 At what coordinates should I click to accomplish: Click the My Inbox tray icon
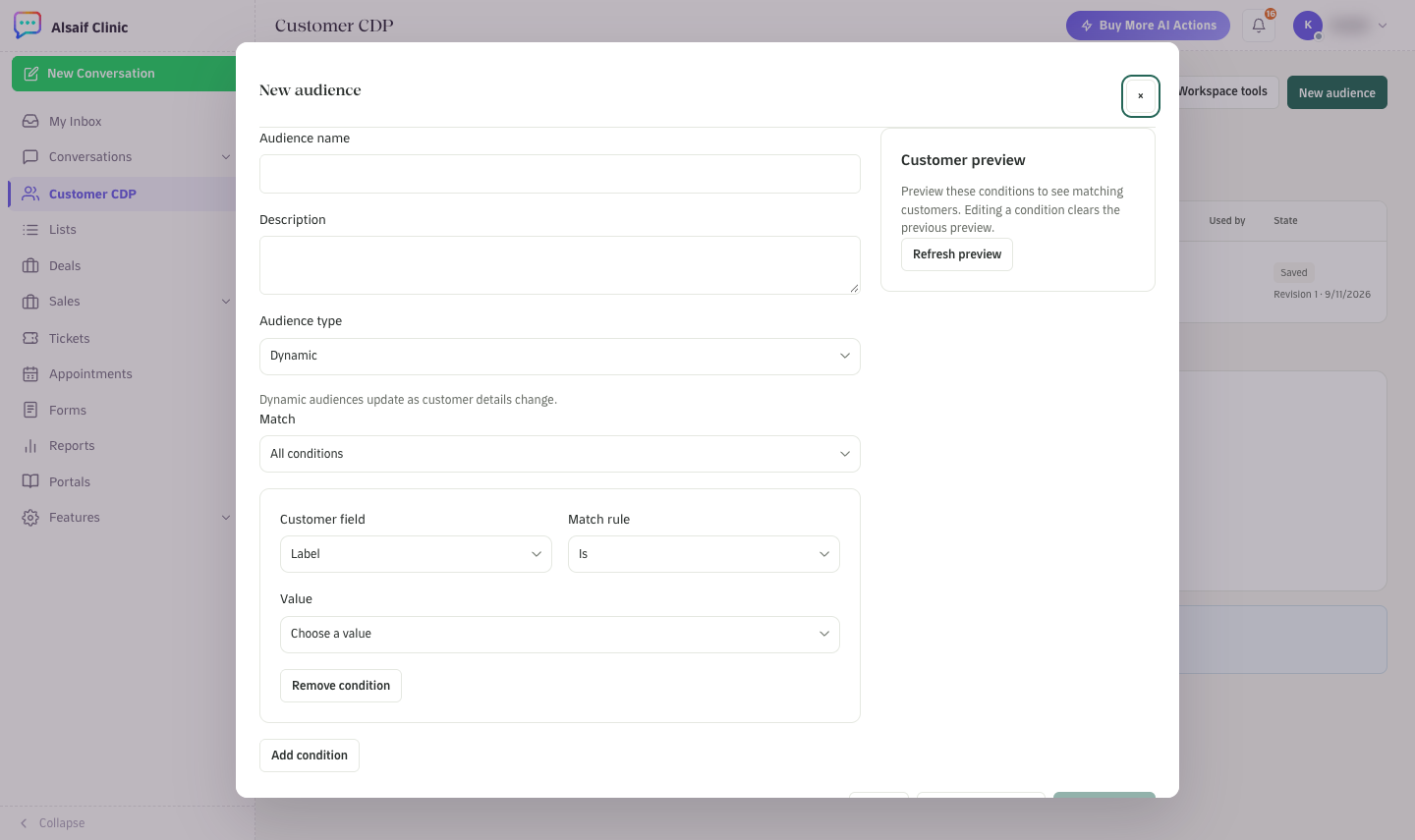pyautogui.click(x=30, y=122)
